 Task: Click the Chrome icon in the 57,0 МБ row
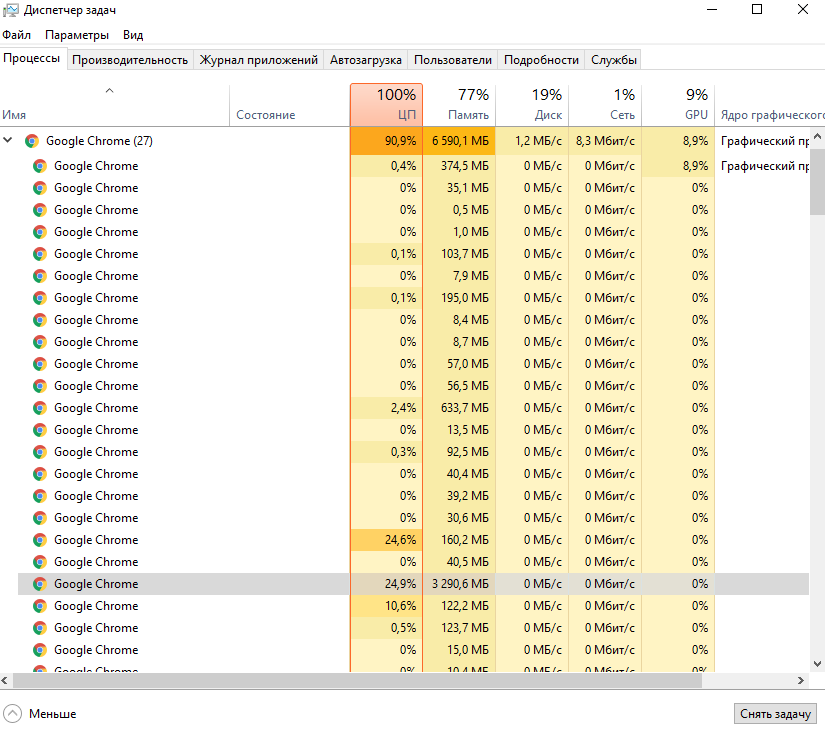pyautogui.click(x=39, y=364)
